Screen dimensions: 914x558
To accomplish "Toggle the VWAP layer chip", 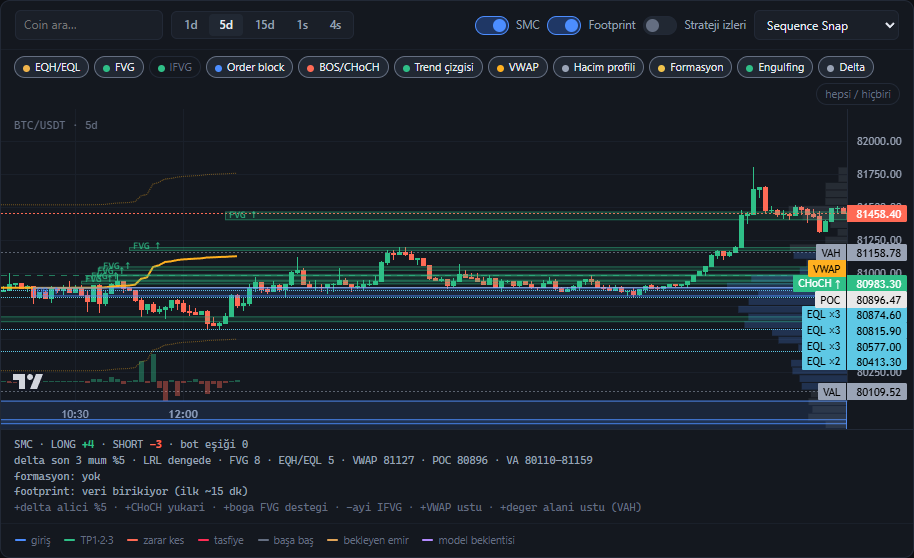I will click(x=518, y=67).
